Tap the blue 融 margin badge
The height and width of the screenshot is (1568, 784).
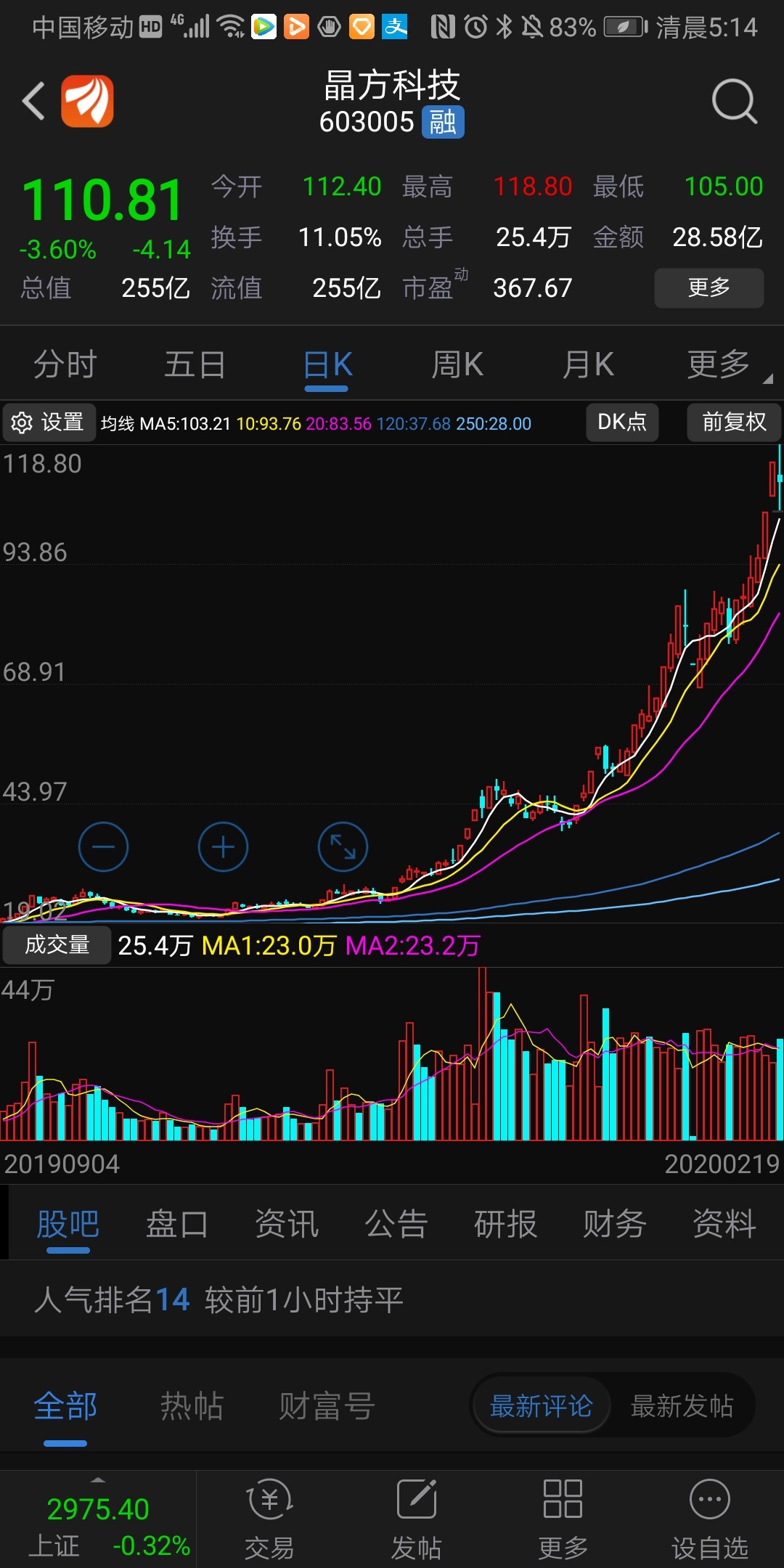443,122
